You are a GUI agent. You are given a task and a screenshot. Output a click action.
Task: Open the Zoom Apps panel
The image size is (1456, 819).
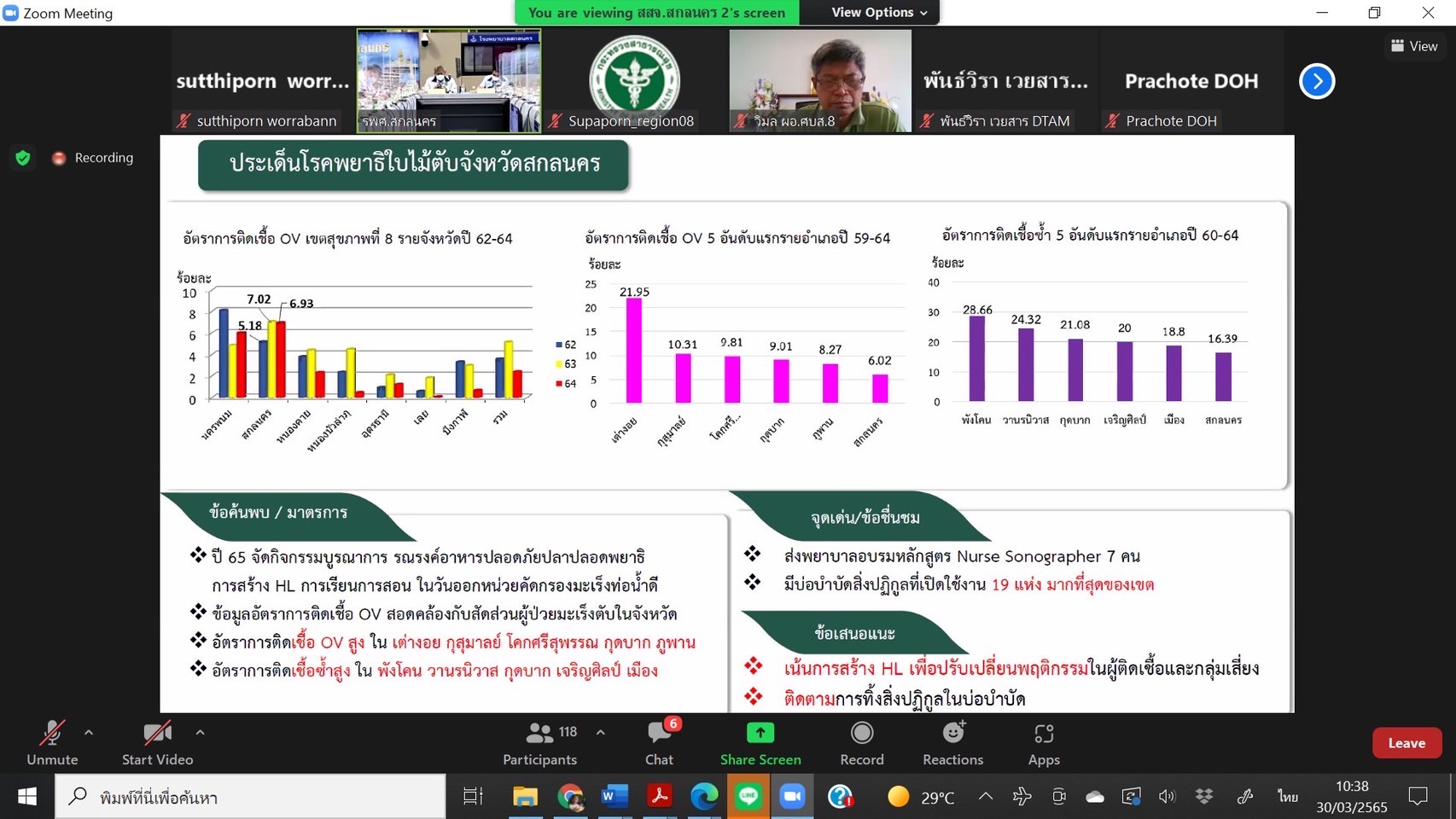pos(1043,743)
